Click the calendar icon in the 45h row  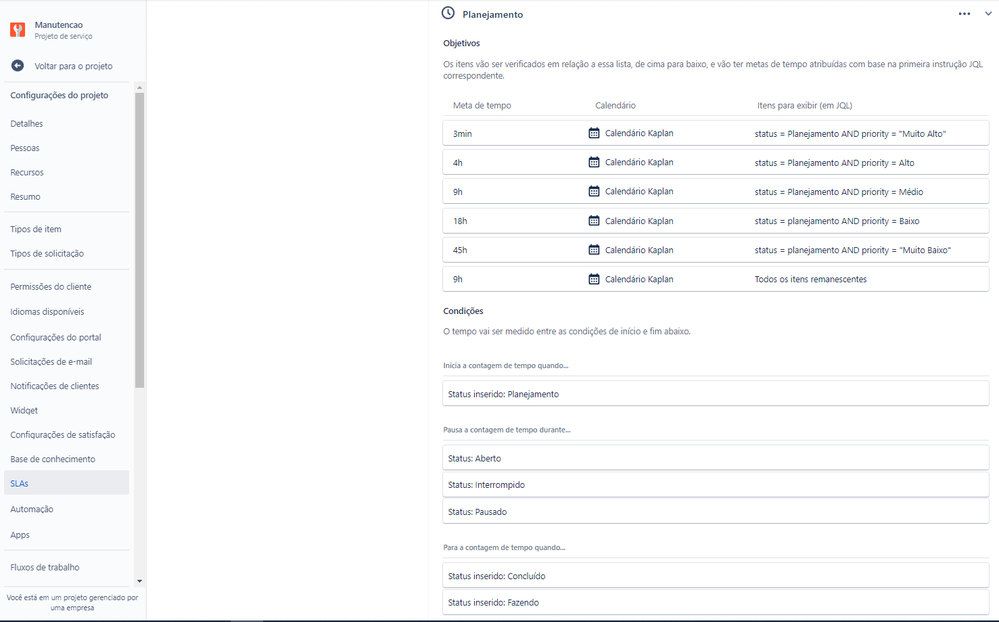click(594, 250)
